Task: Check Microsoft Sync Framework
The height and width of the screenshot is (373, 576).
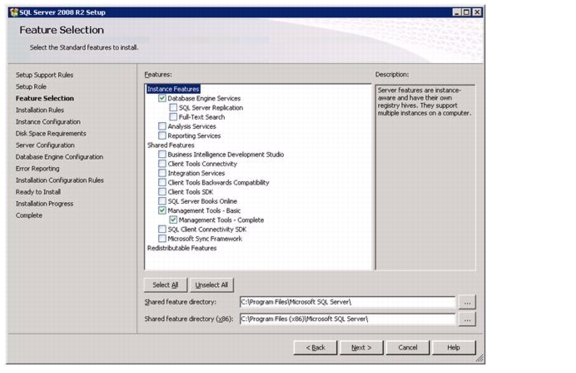Action: coord(162,239)
